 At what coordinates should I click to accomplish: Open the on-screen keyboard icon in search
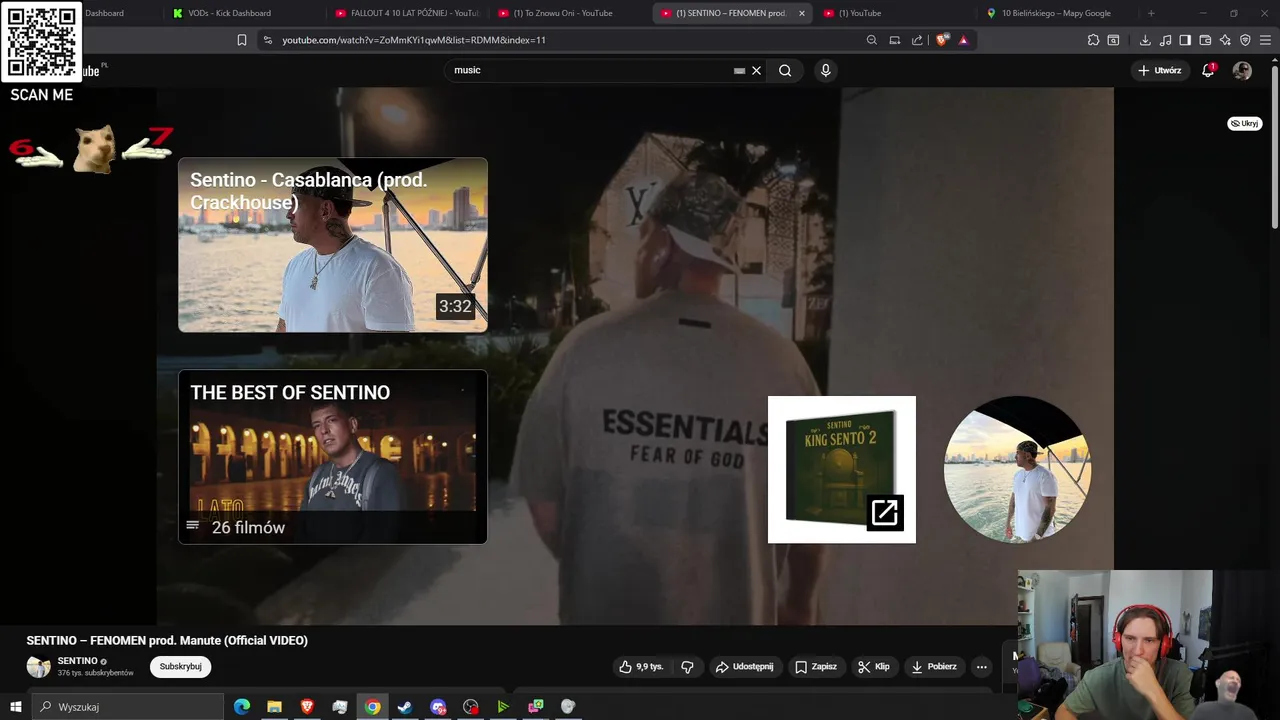[x=739, y=70]
